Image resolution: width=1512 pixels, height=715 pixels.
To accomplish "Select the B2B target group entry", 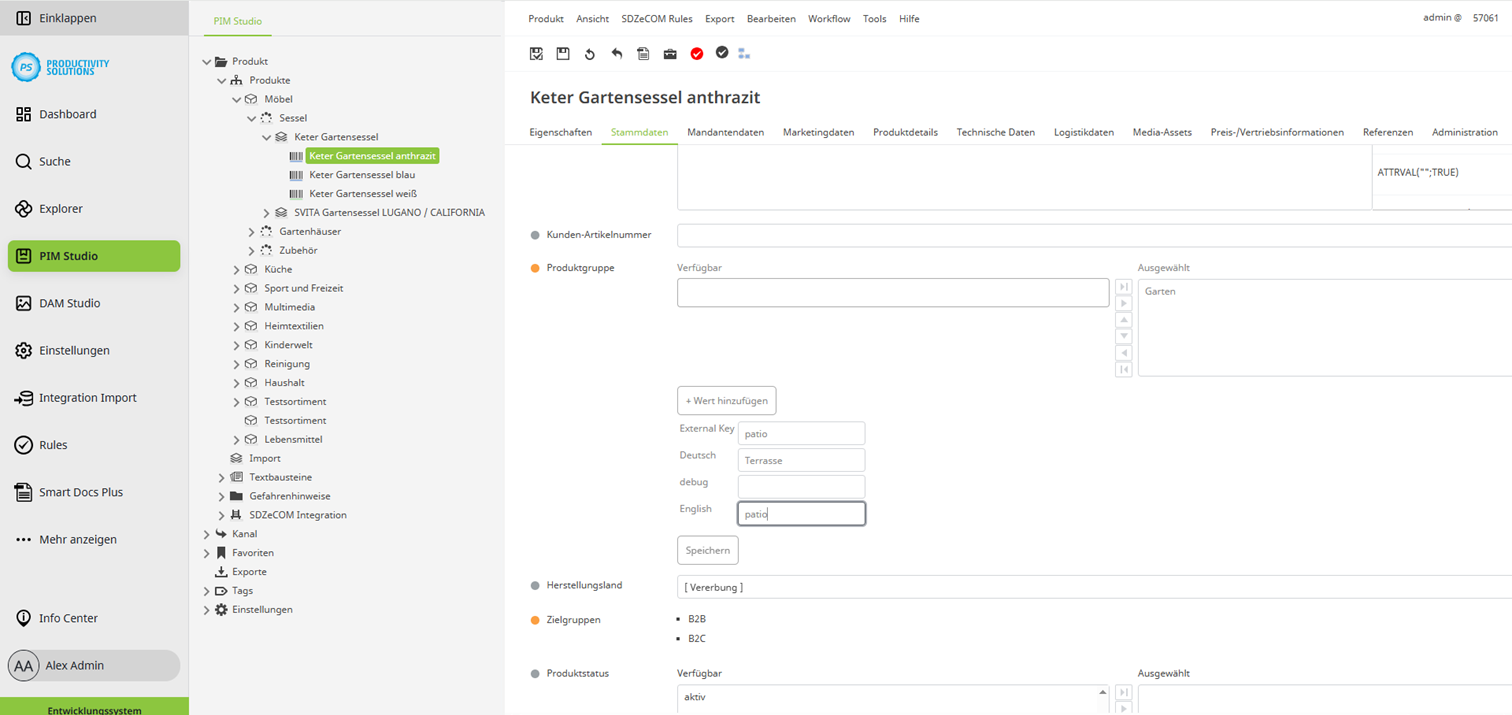I will pyautogui.click(x=696, y=619).
